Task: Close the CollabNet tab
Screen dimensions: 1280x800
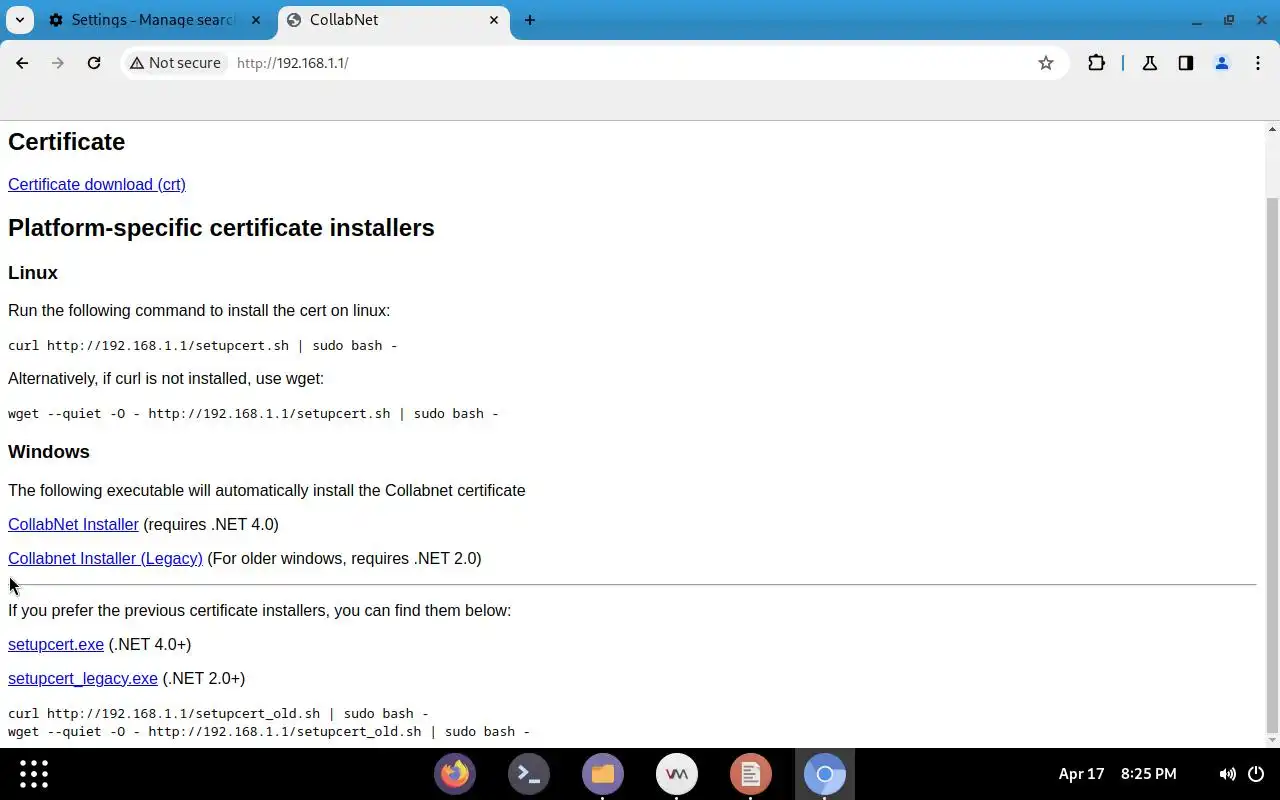Action: [494, 20]
